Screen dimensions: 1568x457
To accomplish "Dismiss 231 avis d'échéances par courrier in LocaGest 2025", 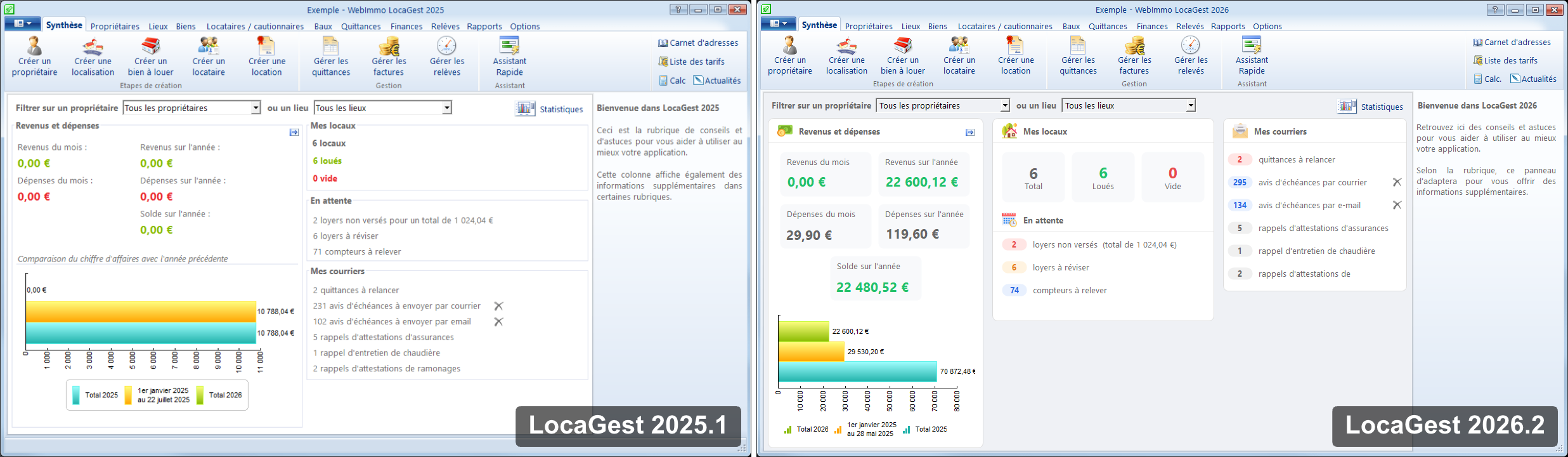I will coord(498,306).
